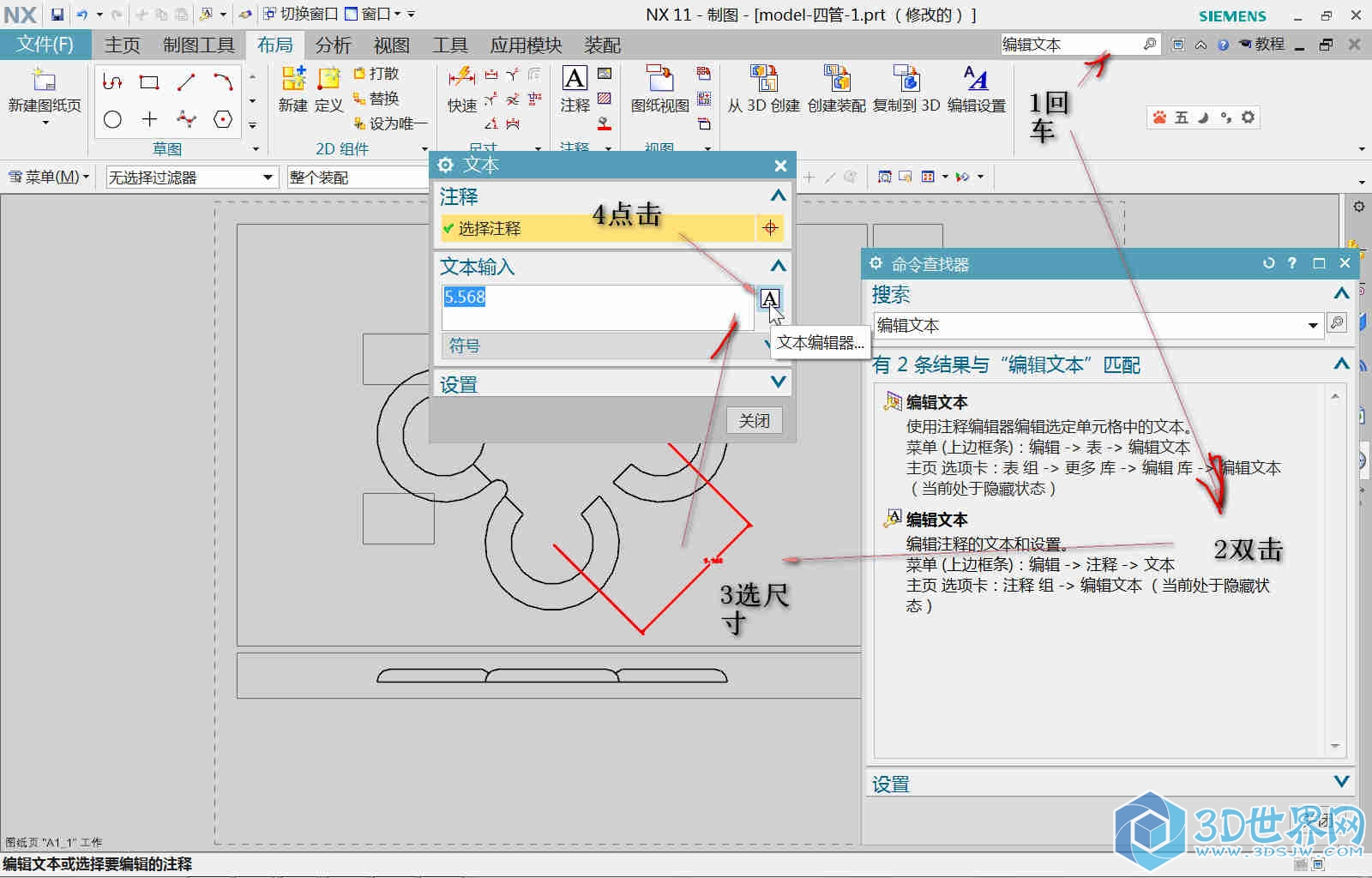Click the 编辑文本 ribbon search field
The width and height of the screenshot is (1372, 878).
[1070, 44]
